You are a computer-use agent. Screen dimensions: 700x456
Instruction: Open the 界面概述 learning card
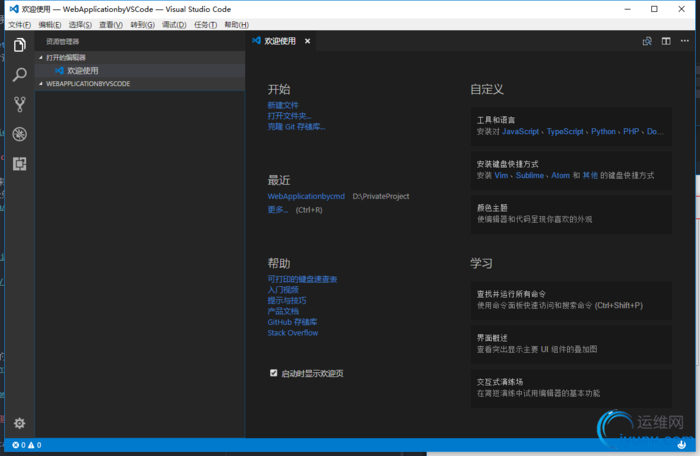pos(571,344)
